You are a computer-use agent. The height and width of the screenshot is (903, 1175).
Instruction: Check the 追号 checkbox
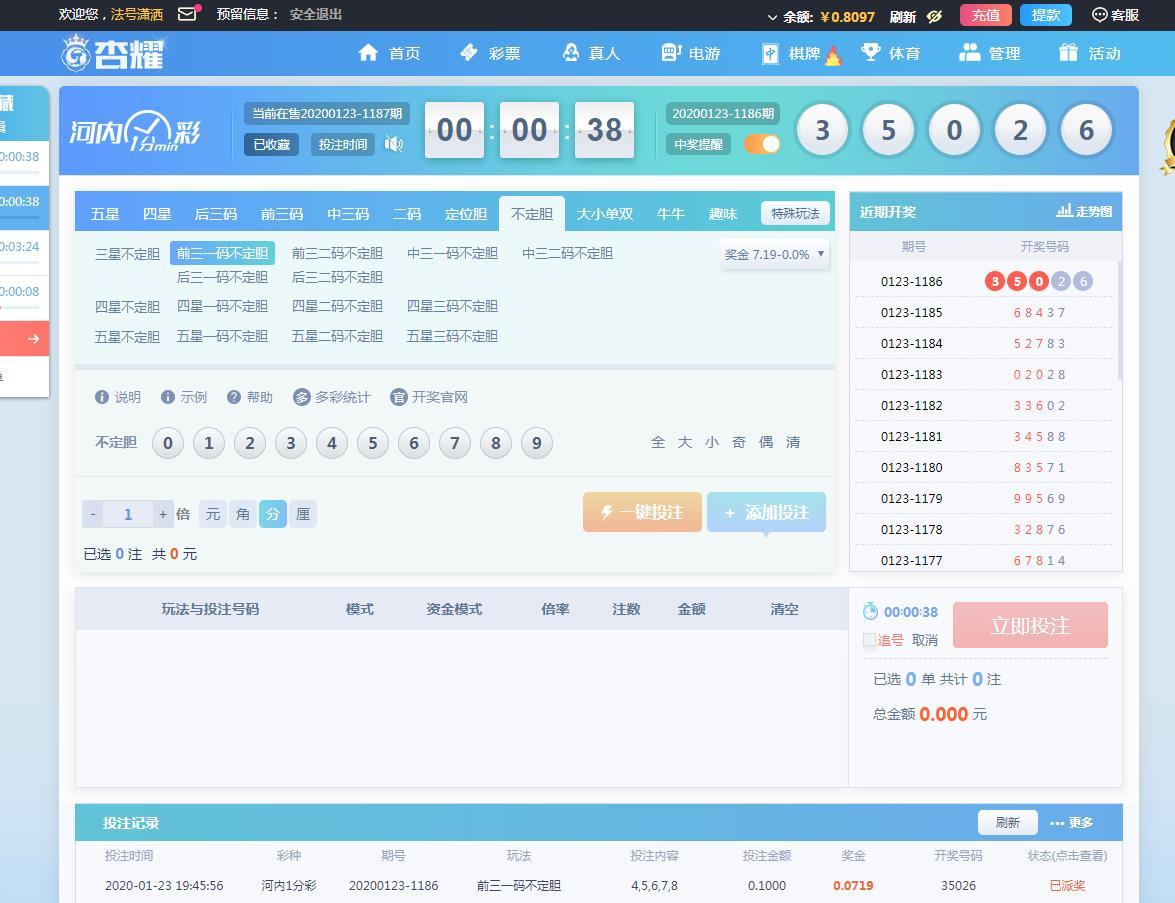point(869,640)
